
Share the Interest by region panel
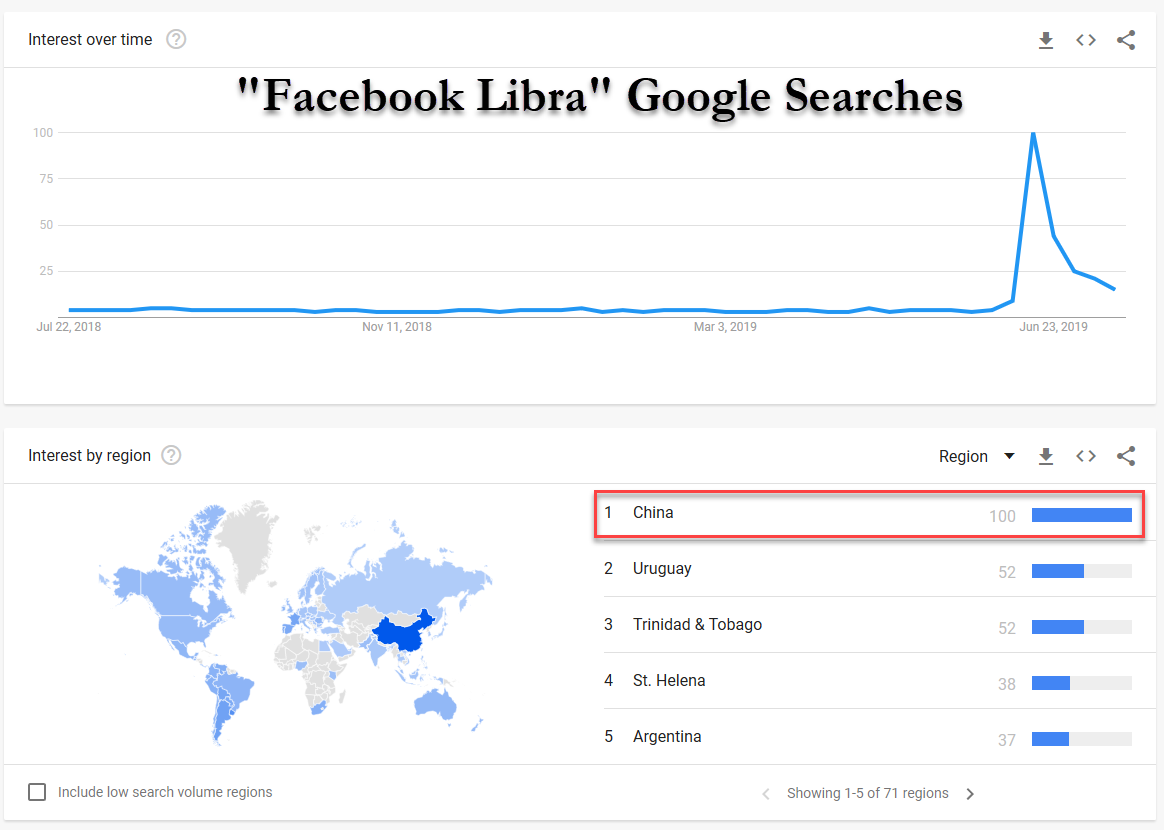pyautogui.click(x=1125, y=456)
